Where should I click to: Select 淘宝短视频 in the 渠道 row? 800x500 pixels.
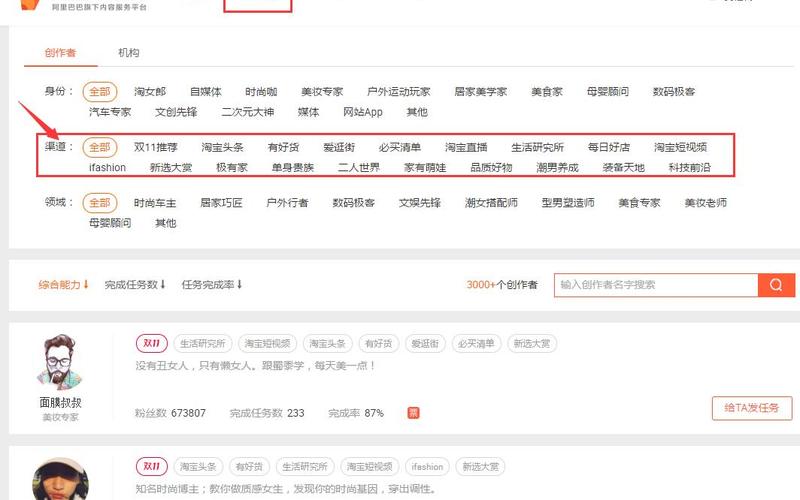680,147
